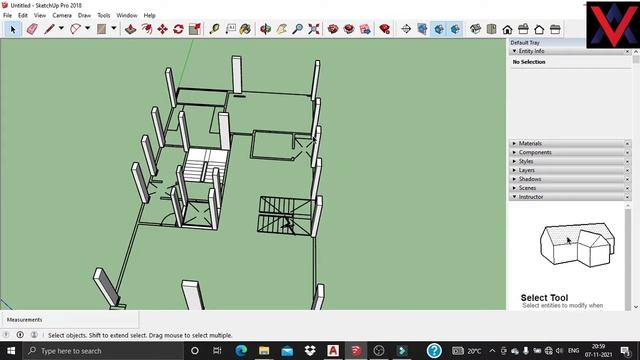Launch Microsoft Edge from taskbar
640x360 pixels.
click(241, 351)
